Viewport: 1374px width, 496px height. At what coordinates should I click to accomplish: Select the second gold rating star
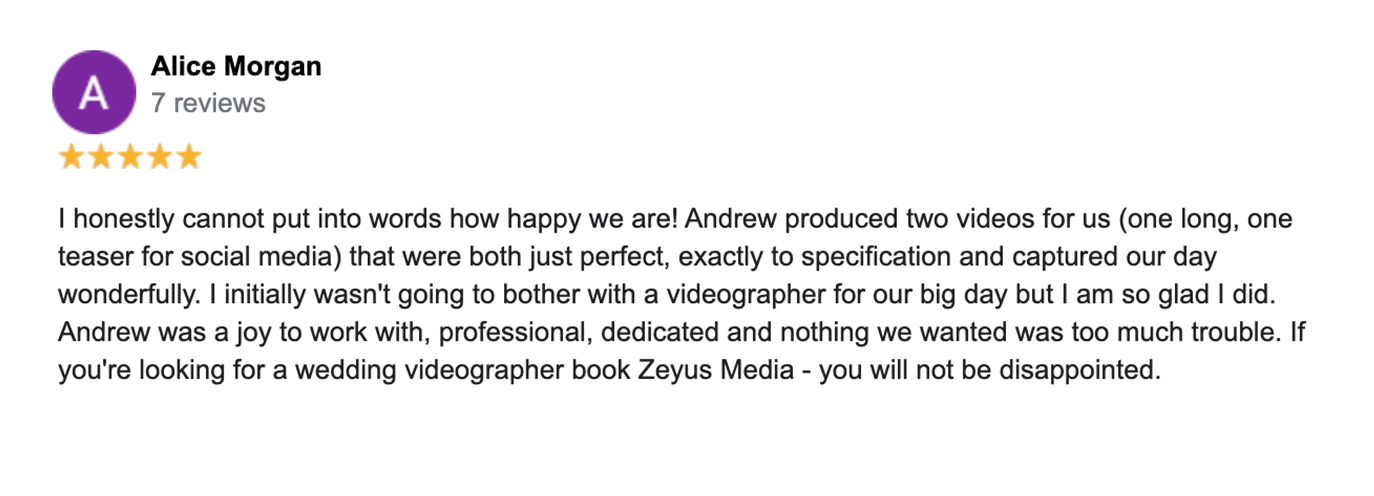click(101, 157)
